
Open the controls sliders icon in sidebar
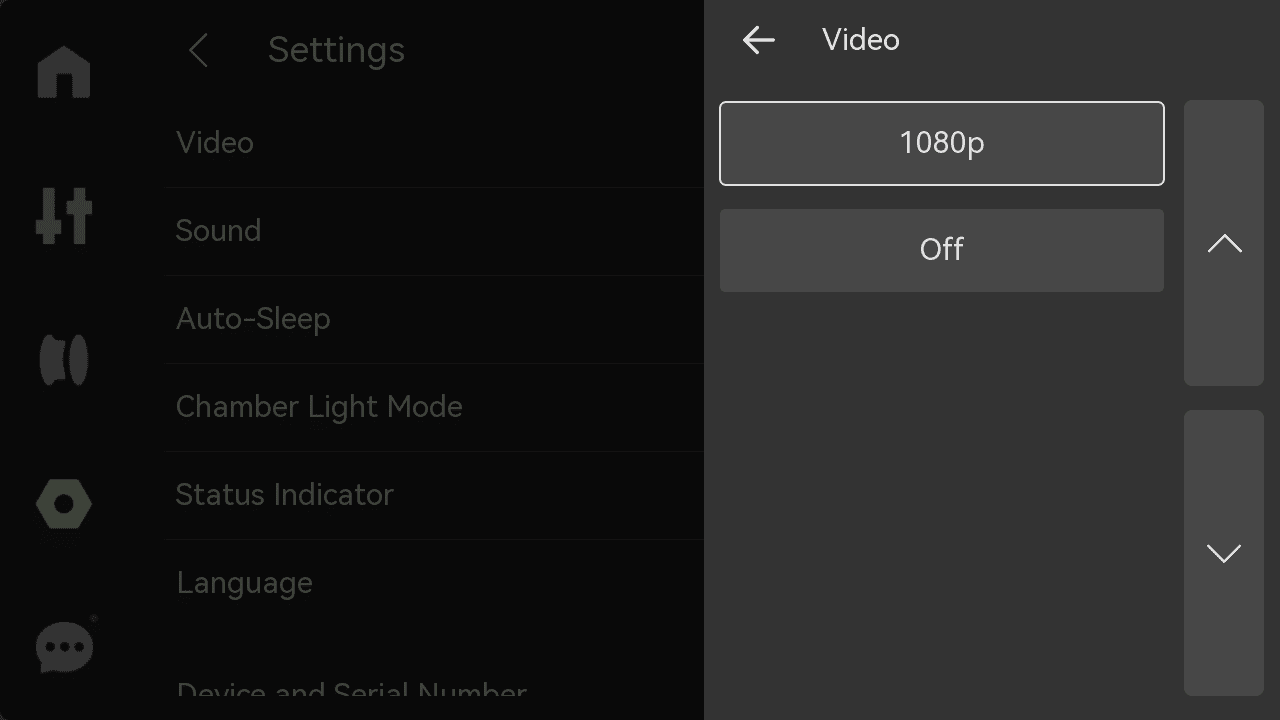(x=64, y=216)
